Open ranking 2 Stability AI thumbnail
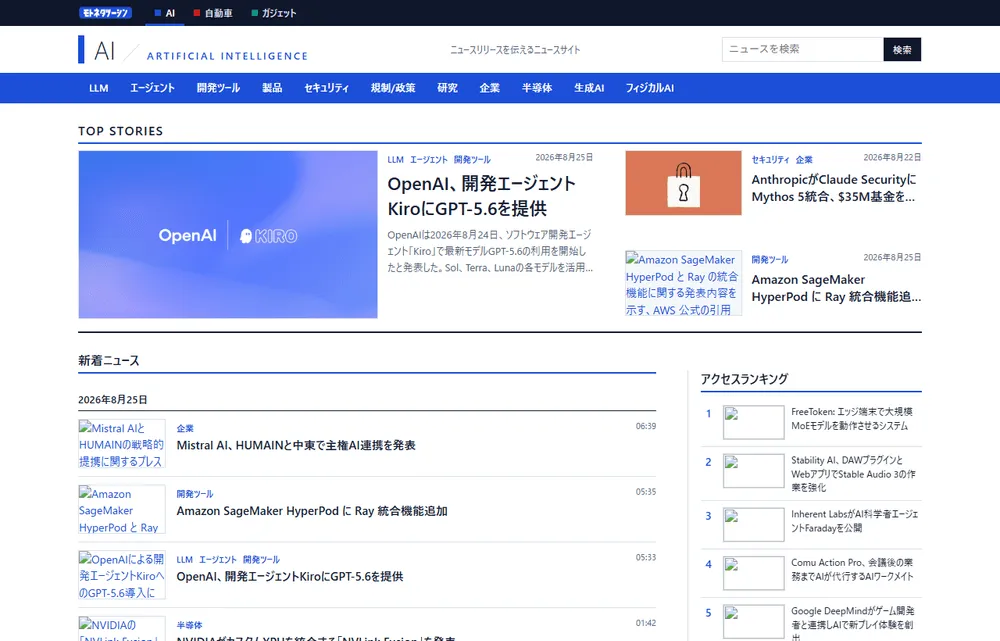 click(x=753, y=471)
